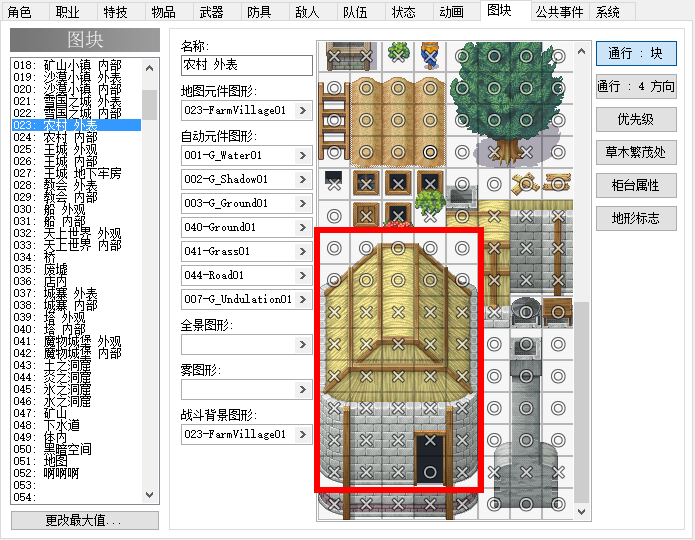Open the 动画 tab
This screenshot has width=695, height=540.
click(451, 11)
